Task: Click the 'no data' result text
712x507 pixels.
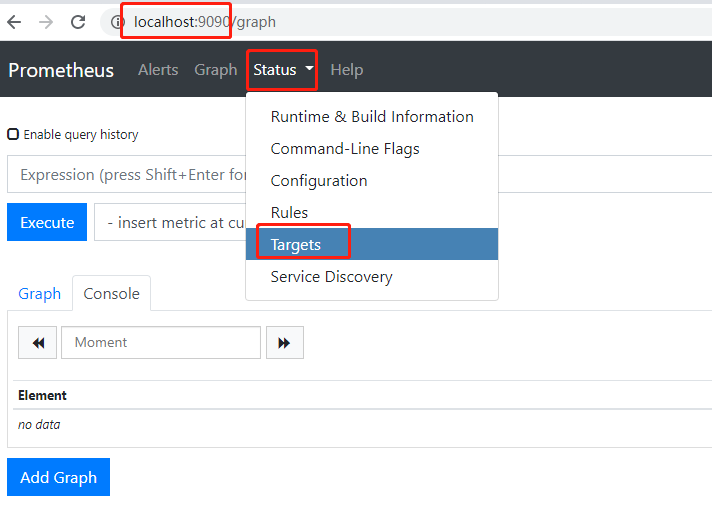Action: [39, 425]
